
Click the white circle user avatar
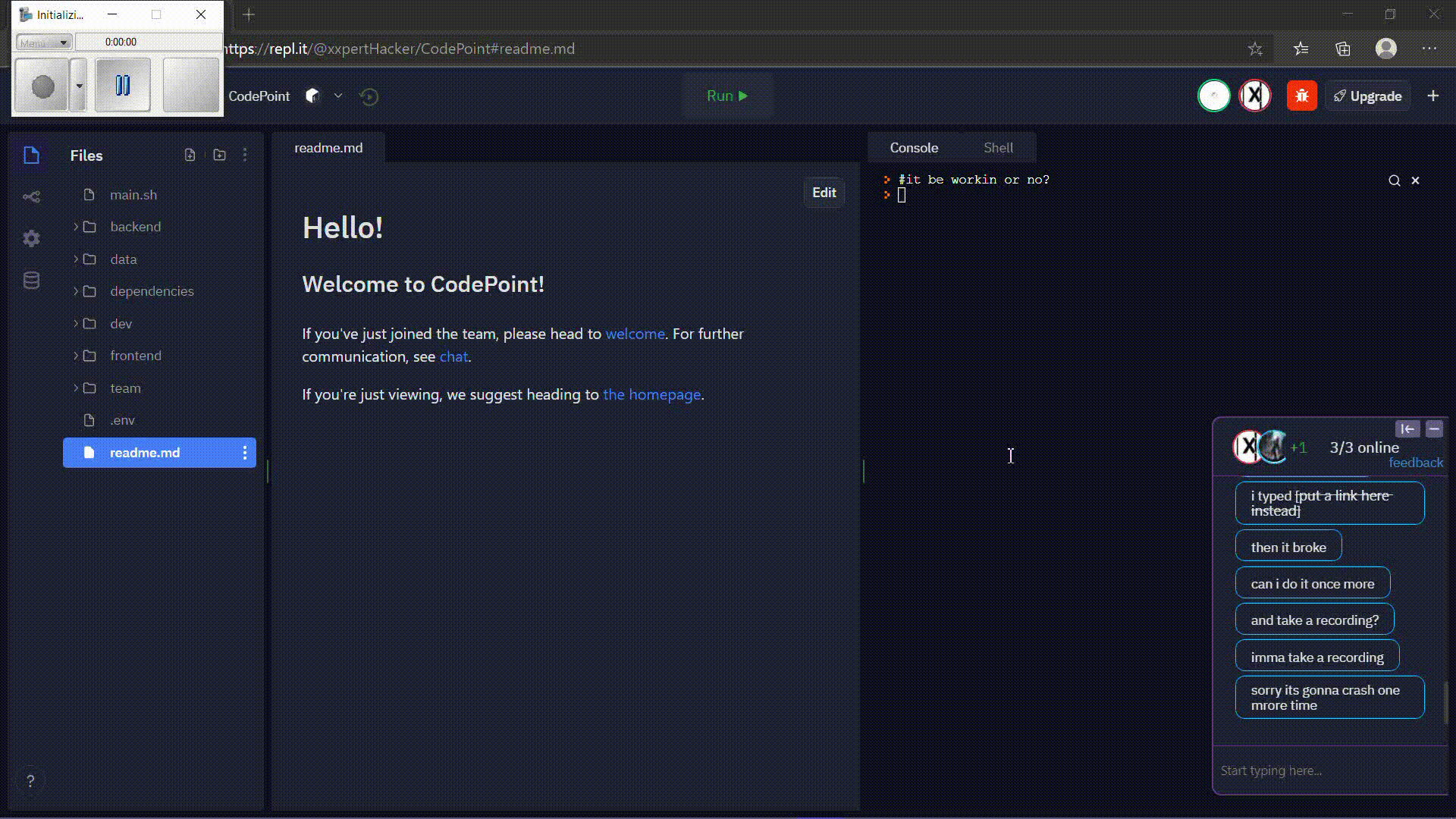tap(1214, 96)
